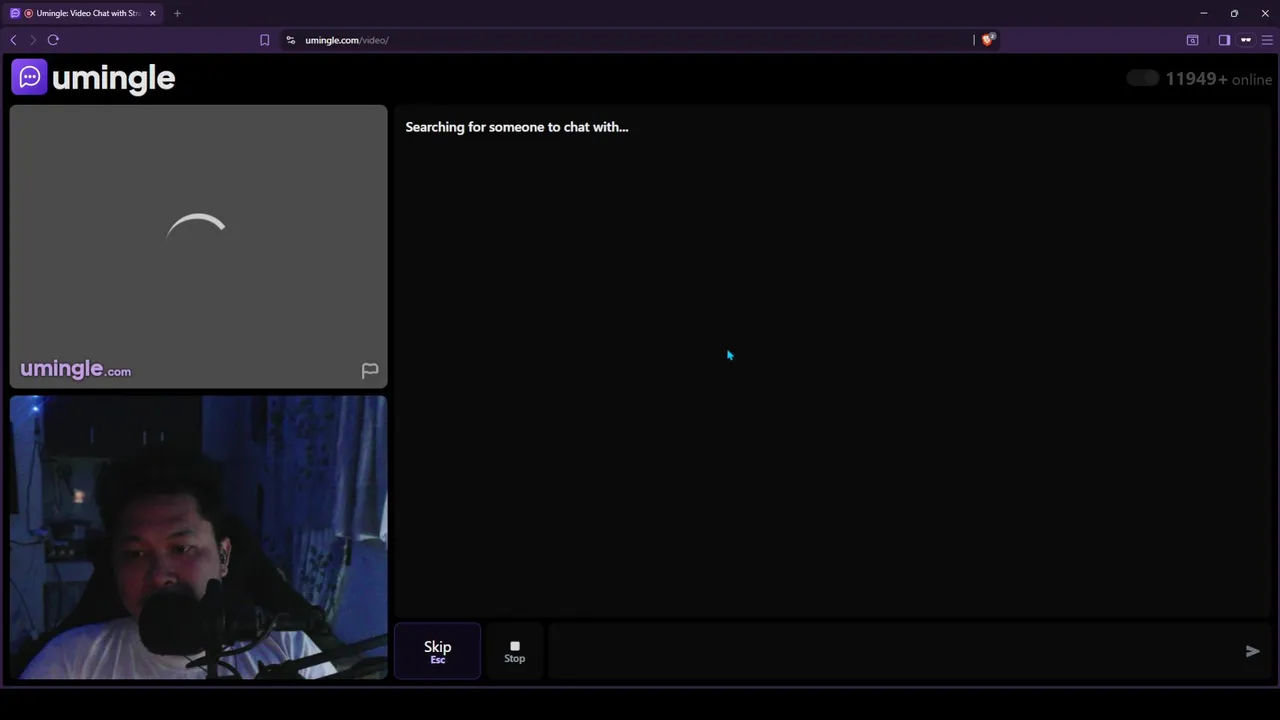
Task: Click the umingle logo in header
Action: (x=93, y=78)
